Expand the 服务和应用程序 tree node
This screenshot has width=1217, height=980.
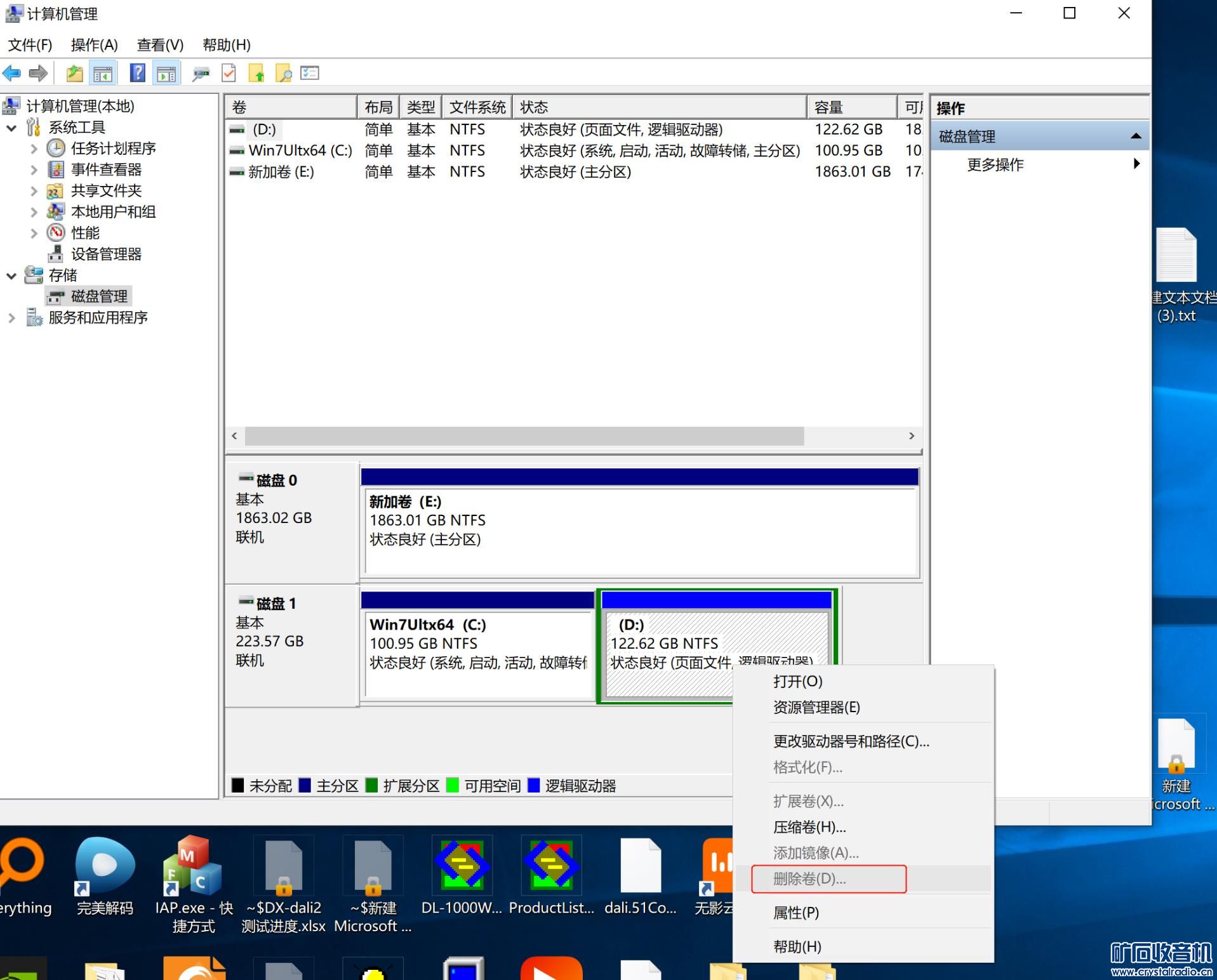point(11,317)
